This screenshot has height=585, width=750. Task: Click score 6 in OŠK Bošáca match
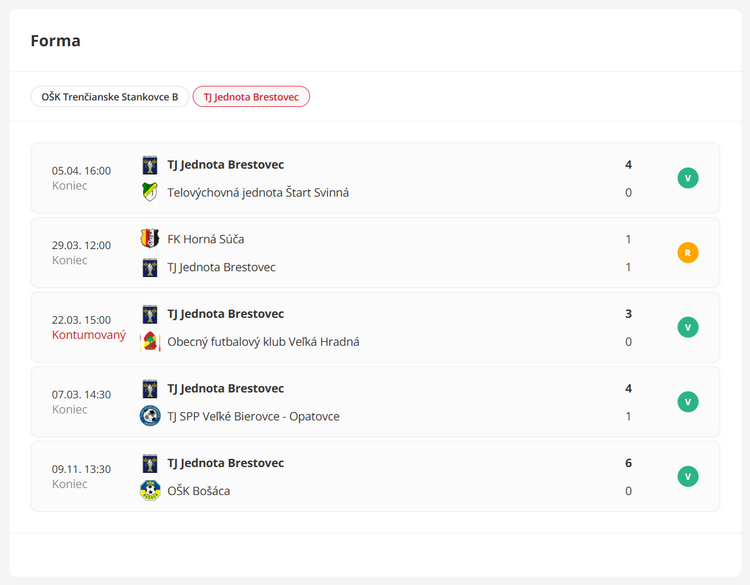click(629, 463)
